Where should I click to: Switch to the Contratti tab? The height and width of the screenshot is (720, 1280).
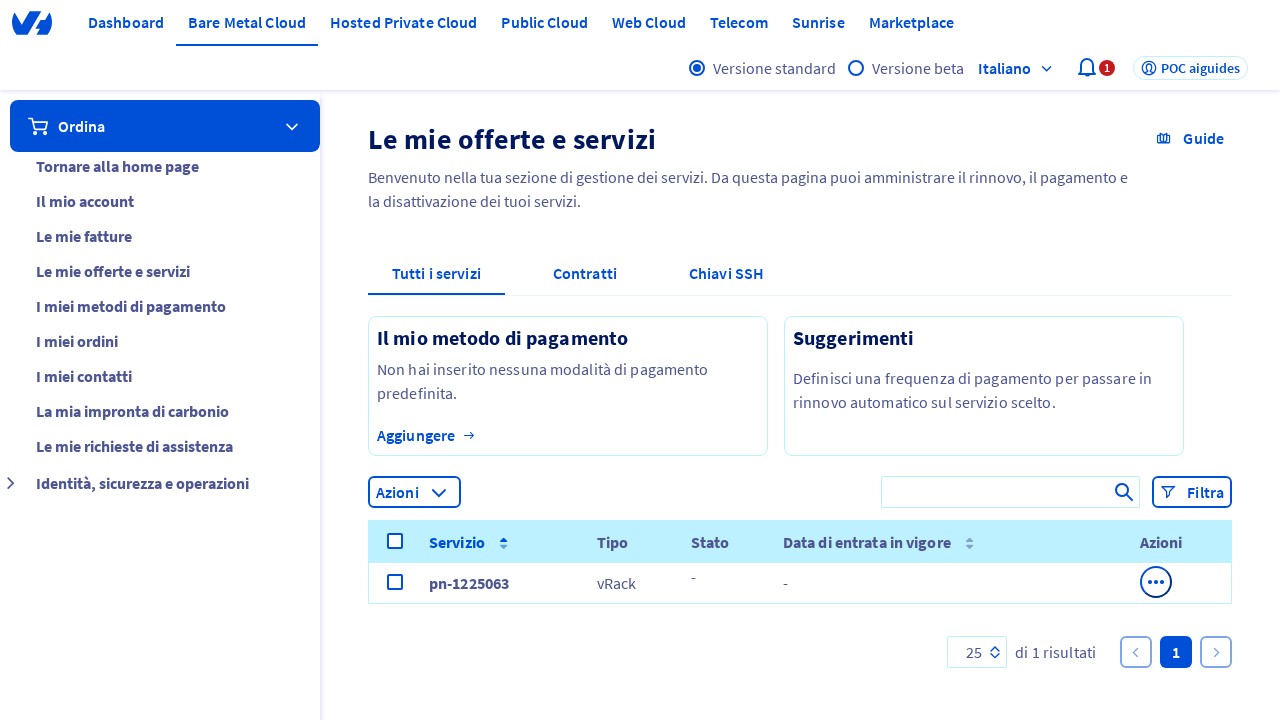pyautogui.click(x=585, y=273)
